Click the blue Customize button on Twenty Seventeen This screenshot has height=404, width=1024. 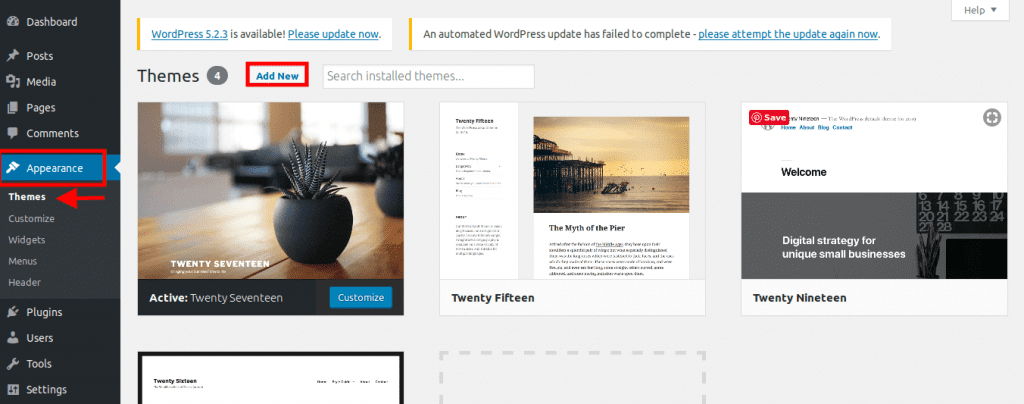pos(360,297)
